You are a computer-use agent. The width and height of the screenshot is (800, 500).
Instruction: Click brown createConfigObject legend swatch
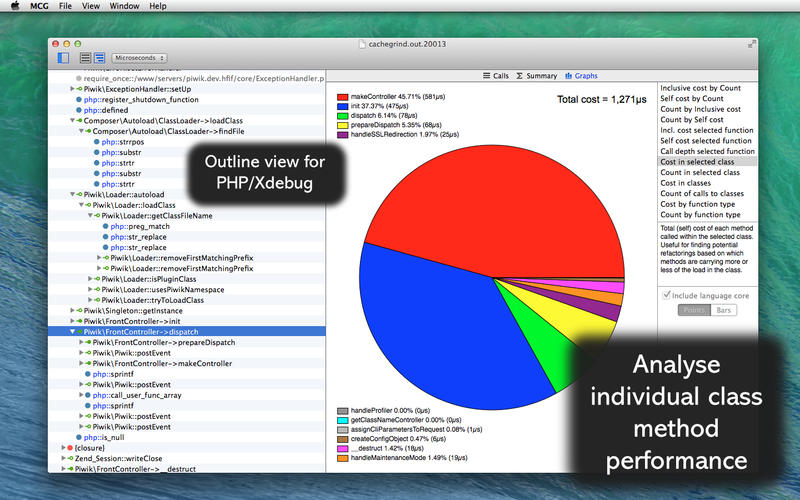pos(342,439)
